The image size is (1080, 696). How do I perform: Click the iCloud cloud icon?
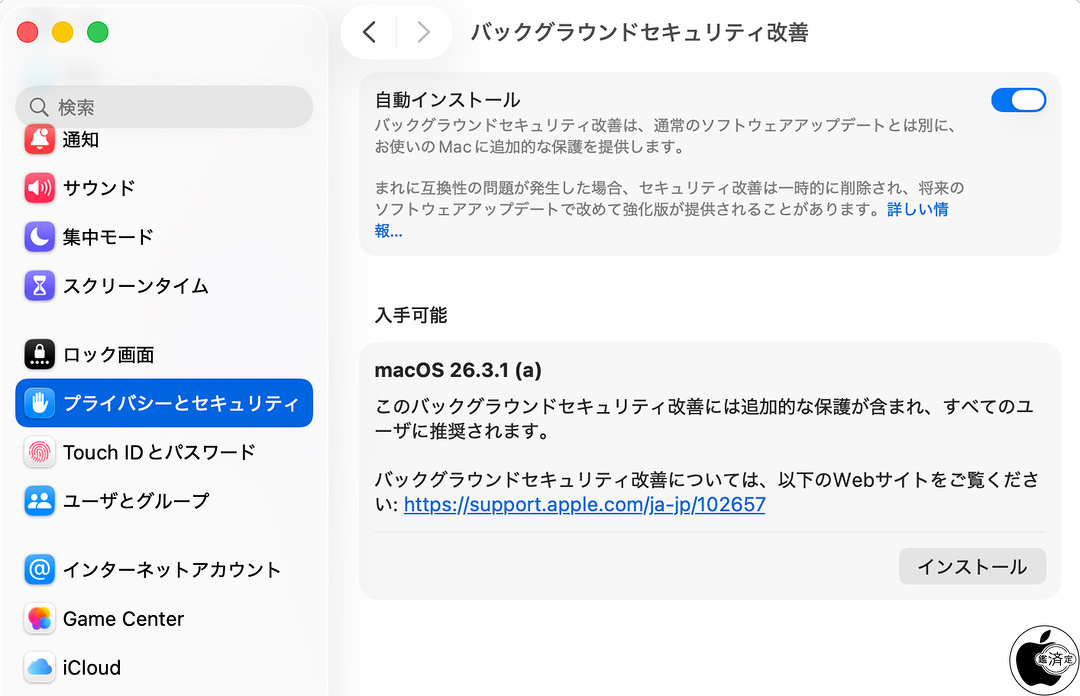click(x=40, y=667)
